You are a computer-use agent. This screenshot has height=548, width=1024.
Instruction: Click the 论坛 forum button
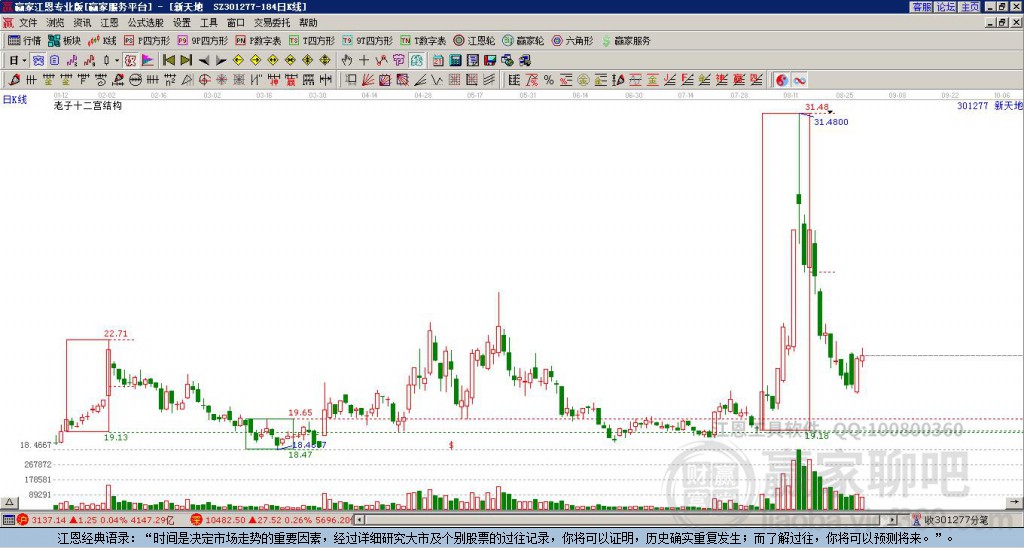click(x=945, y=7)
